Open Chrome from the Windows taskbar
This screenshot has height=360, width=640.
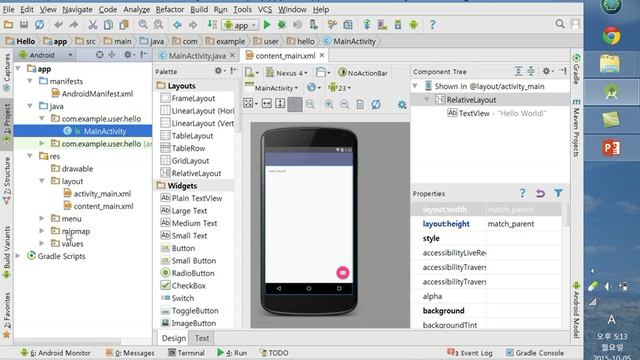tap(611, 37)
